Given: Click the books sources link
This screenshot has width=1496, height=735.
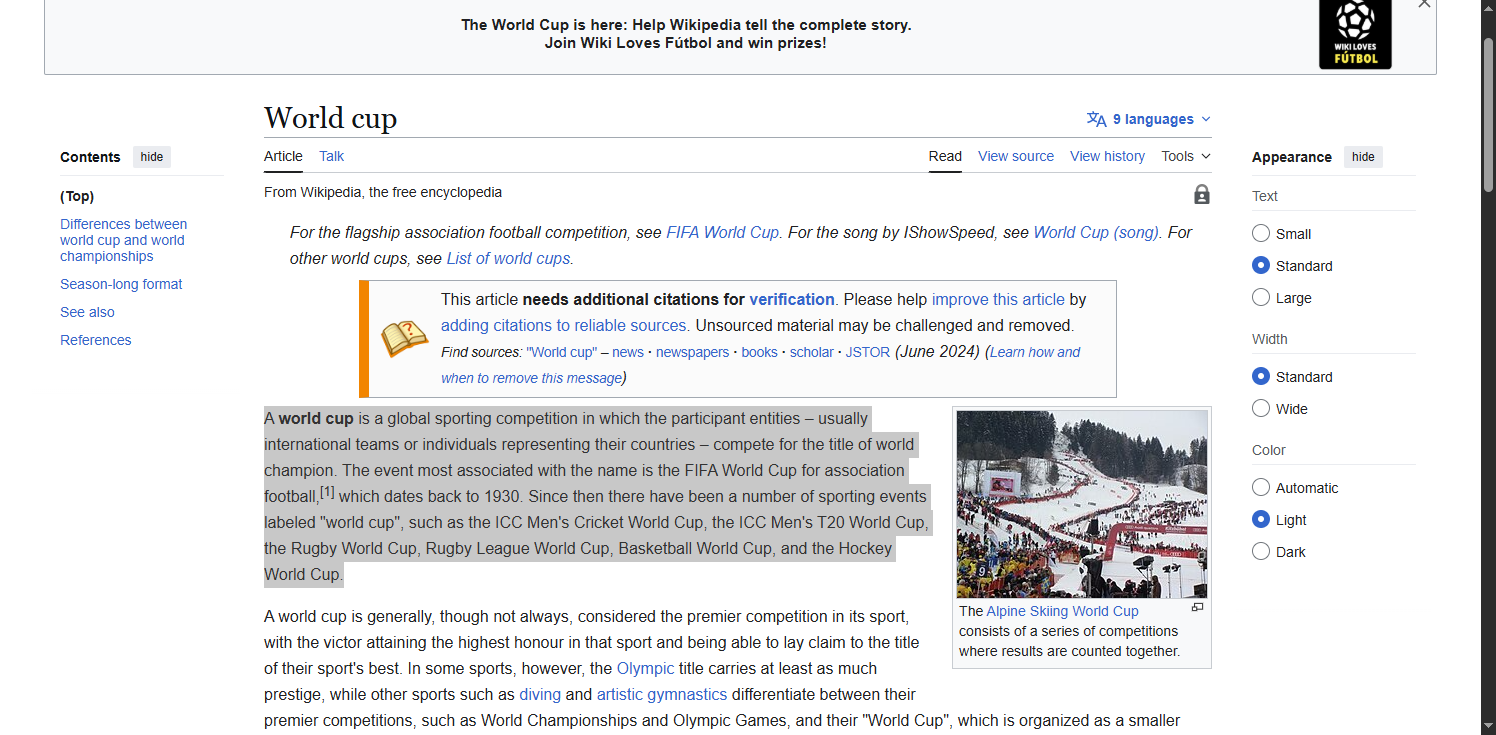Looking at the screenshot, I should tap(759, 352).
